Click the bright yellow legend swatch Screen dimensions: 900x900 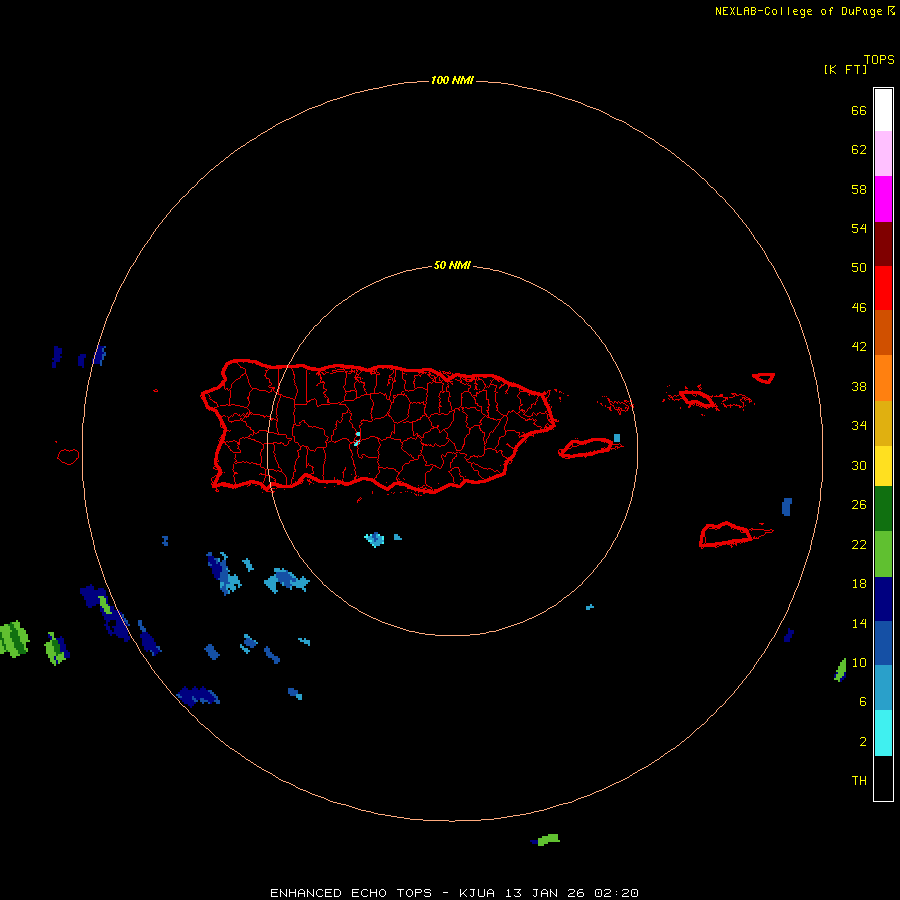click(883, 465)
